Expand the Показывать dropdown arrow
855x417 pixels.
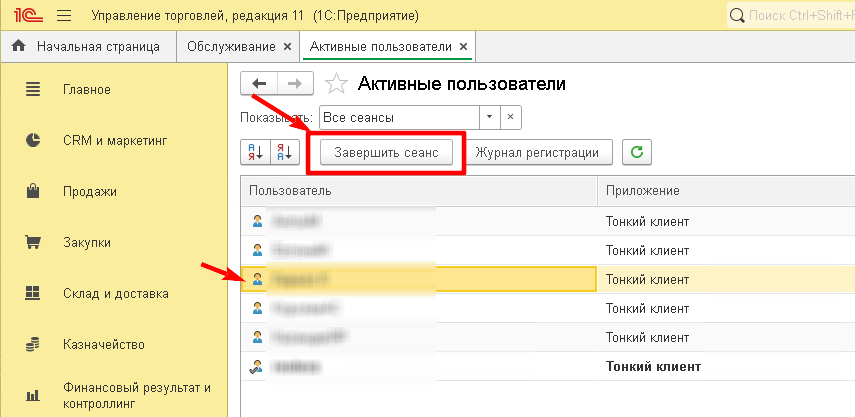[x=489, y=117]
